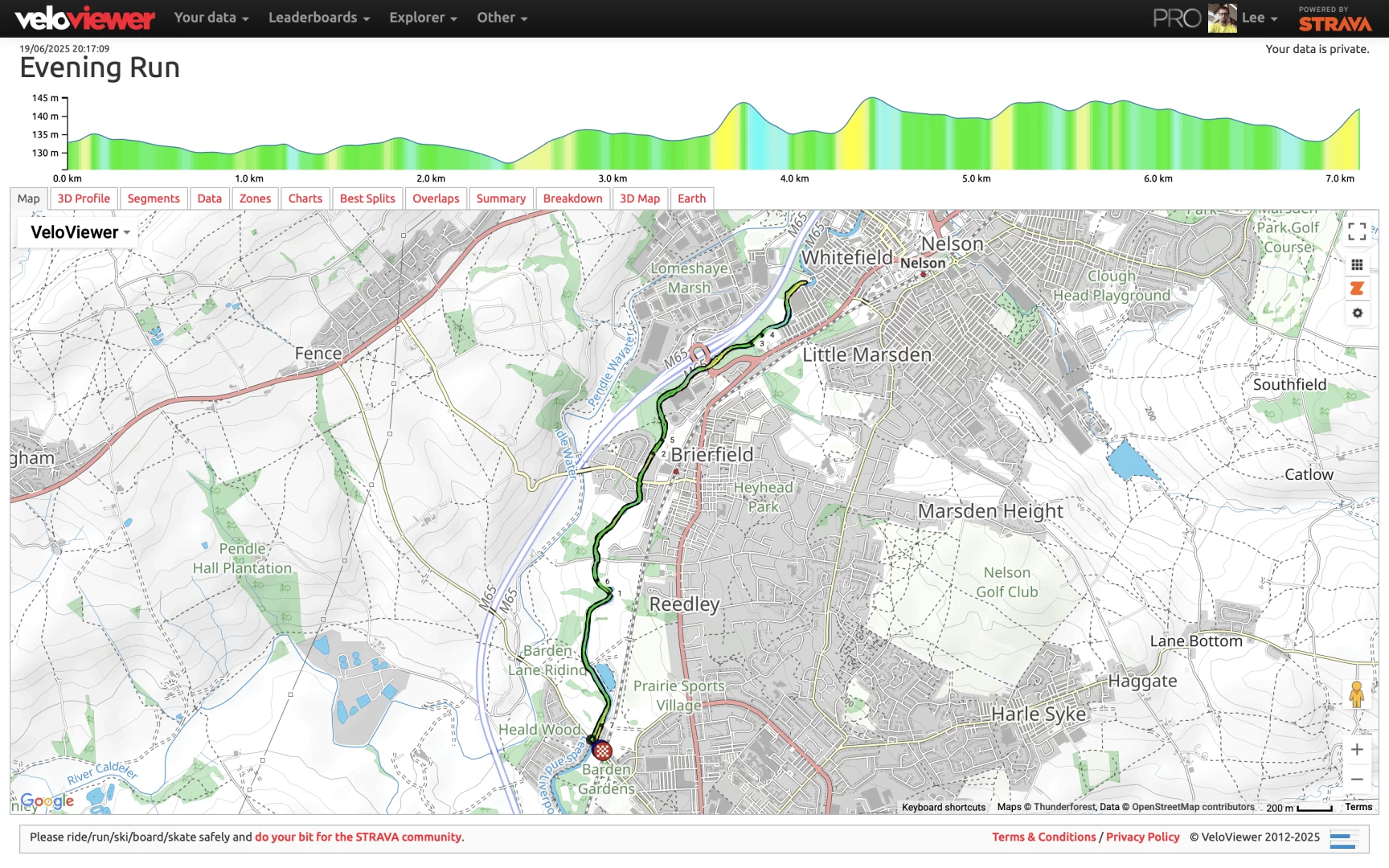The width and height of the screenshot is (1389, 868).
Task: Select the Segments tab
Action: pyautogui.click(x=154, y=199)
